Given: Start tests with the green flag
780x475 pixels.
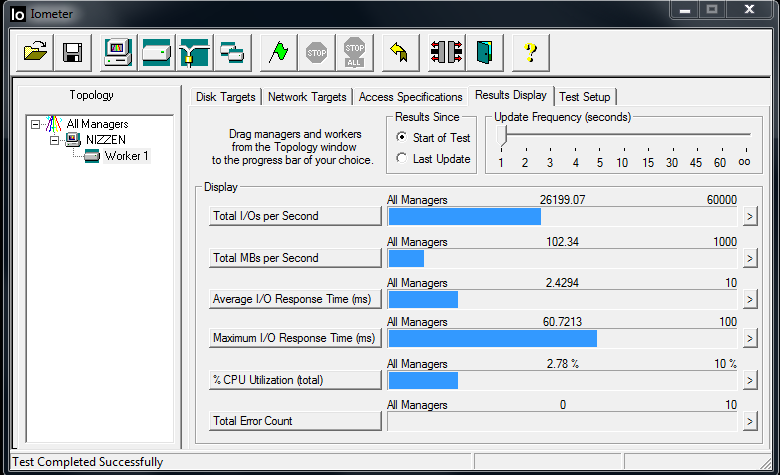Looking at the screenshot, I should tap(279, 52).
